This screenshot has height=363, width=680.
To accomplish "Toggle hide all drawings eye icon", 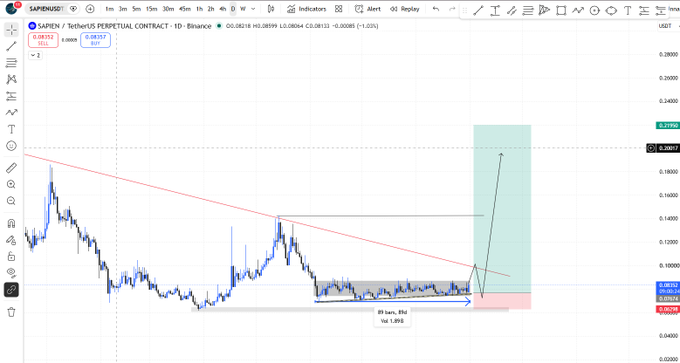I will pos(11,273).
